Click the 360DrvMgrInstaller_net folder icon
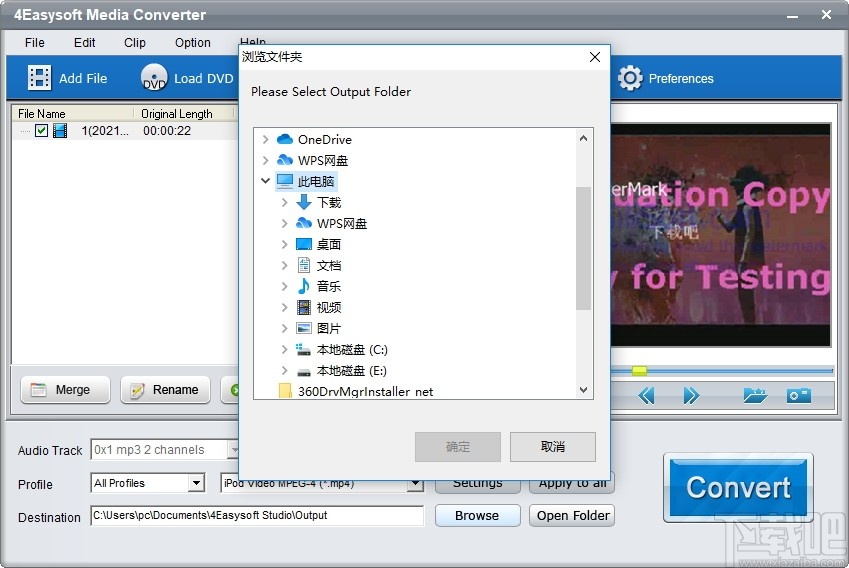Viewport: 849px width, 568px height. tap(285, 391)
